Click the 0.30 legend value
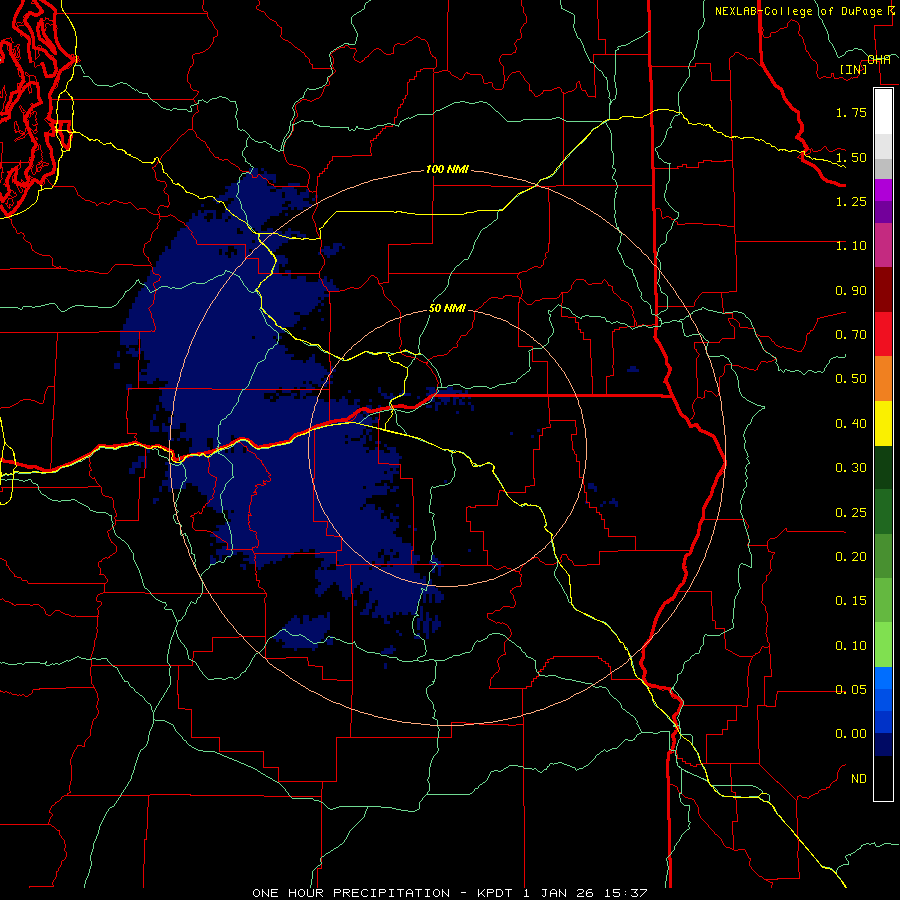Image resolution: width=900 pixels, height=900 pixels. pyautogui.click(x=851, y=468)
